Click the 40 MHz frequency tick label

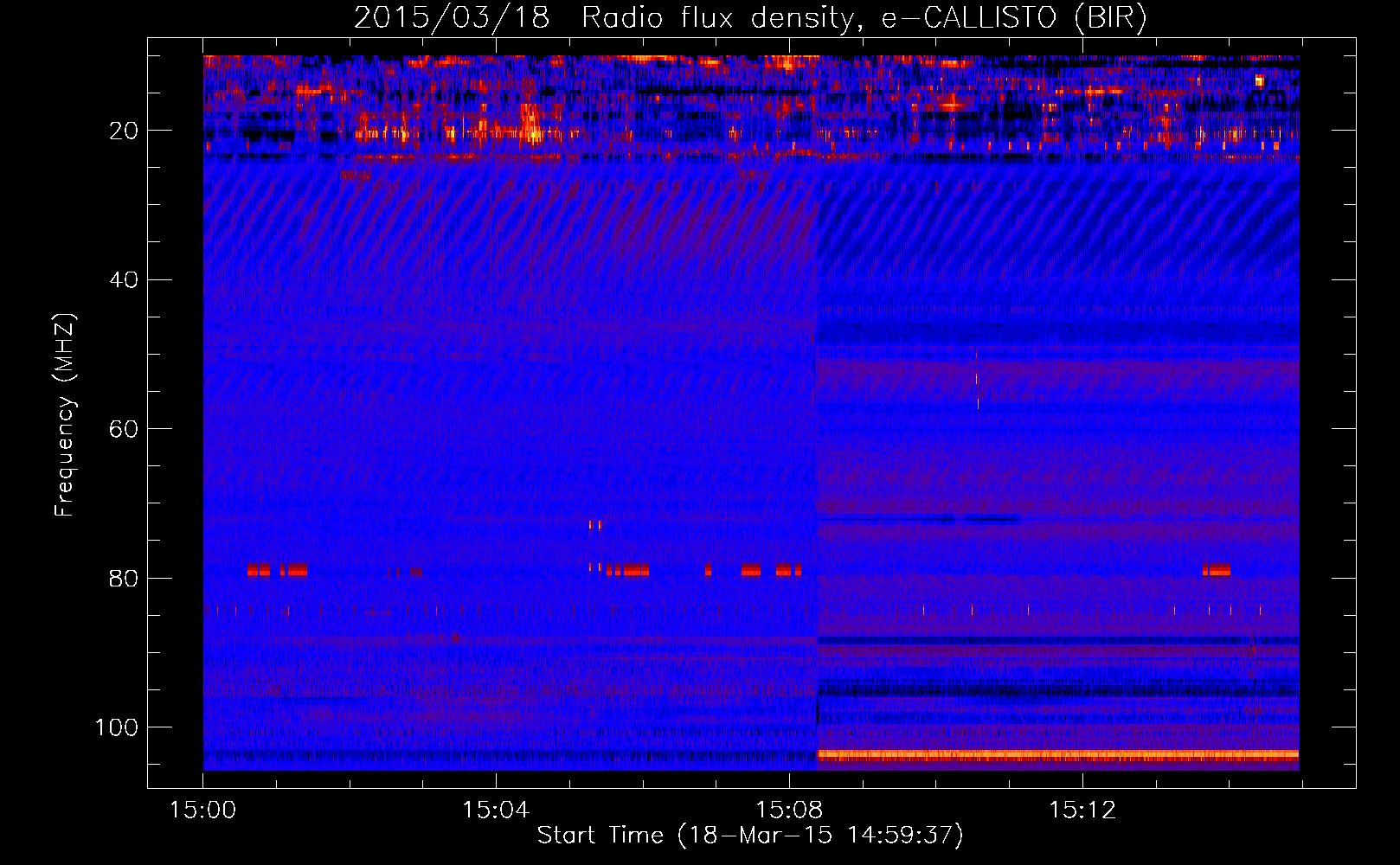point(124,280)
